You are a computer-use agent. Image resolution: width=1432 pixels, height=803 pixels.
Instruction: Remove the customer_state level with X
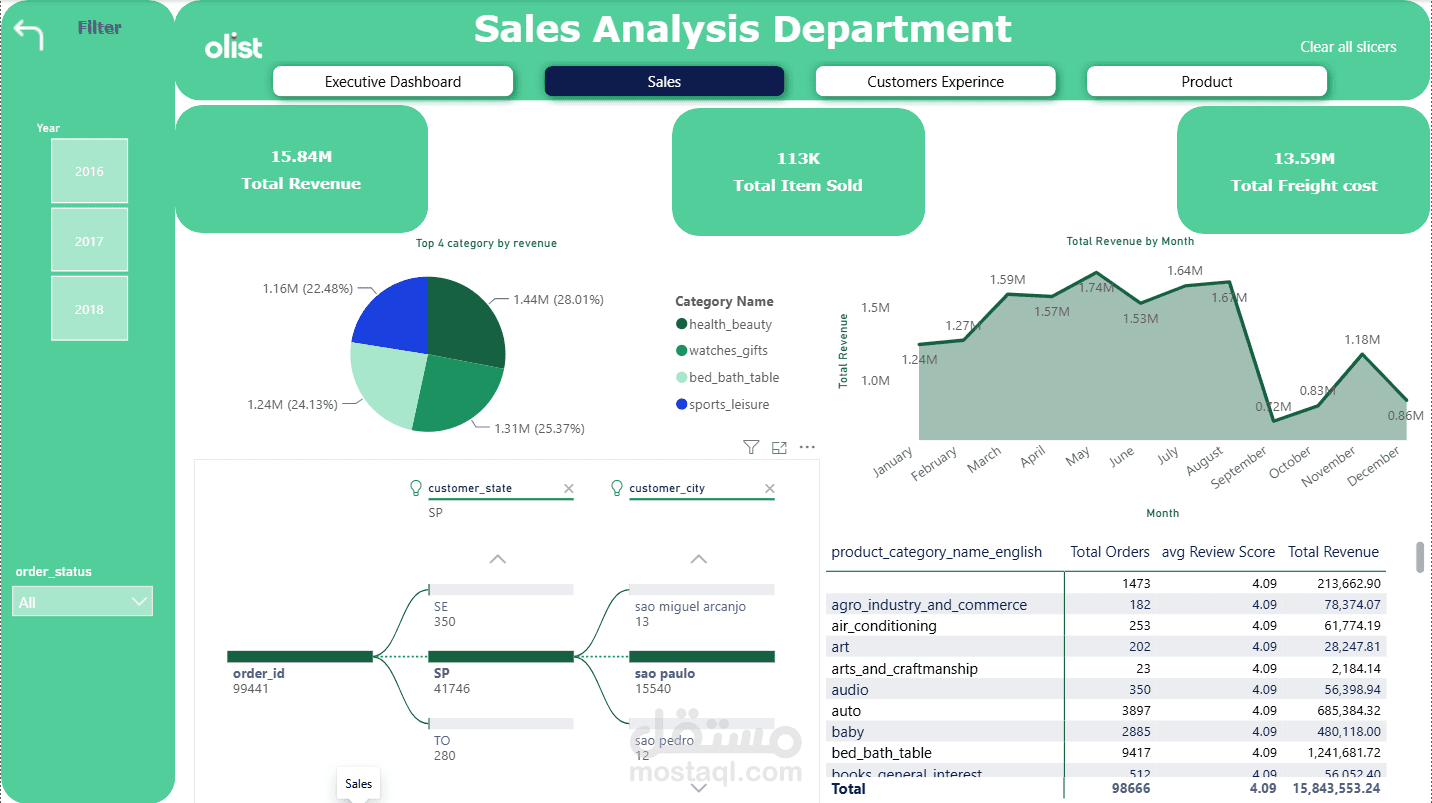[x=569, y=489]
